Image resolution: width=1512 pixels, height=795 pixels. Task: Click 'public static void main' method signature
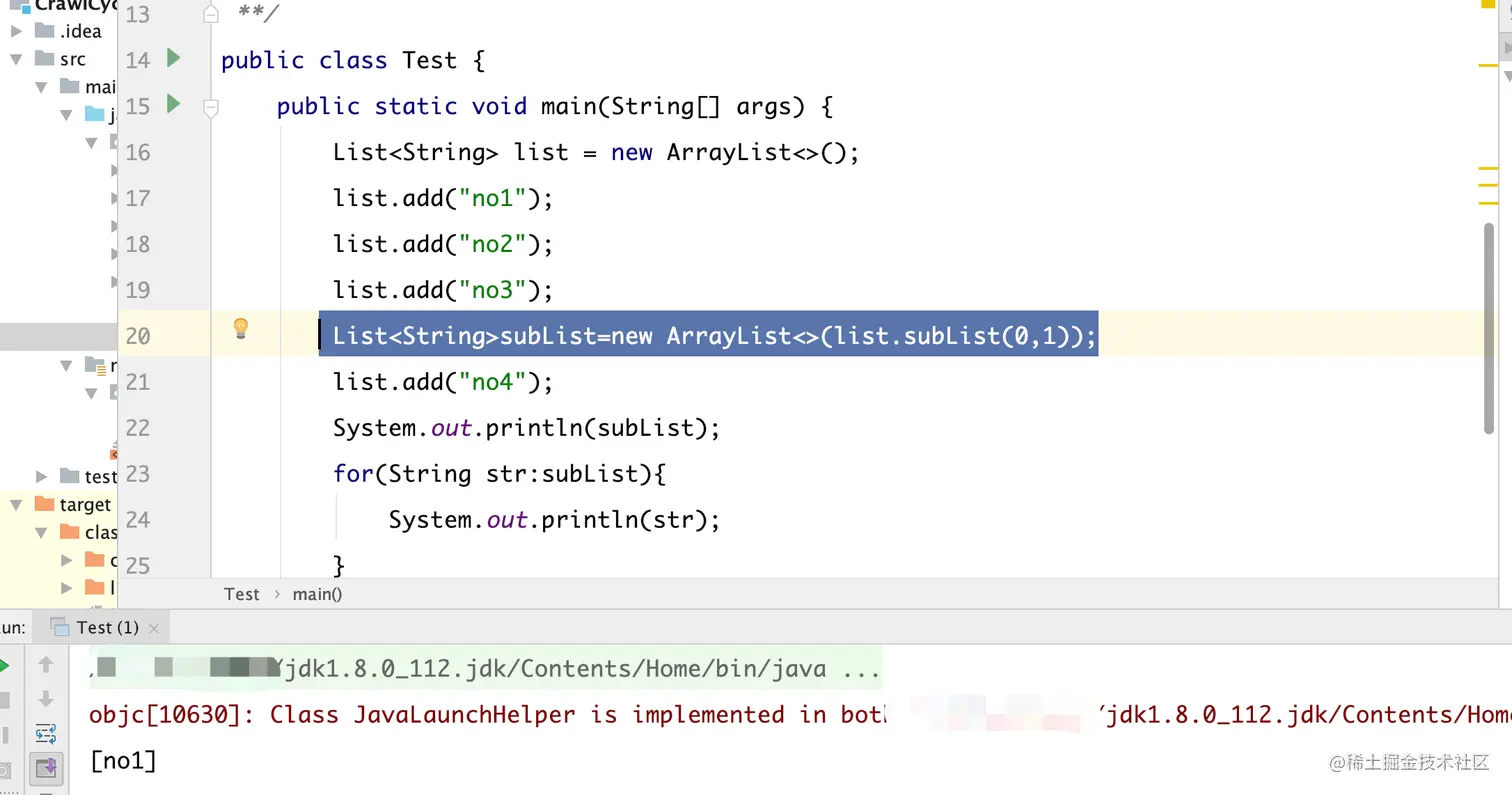tap(555, 106)
